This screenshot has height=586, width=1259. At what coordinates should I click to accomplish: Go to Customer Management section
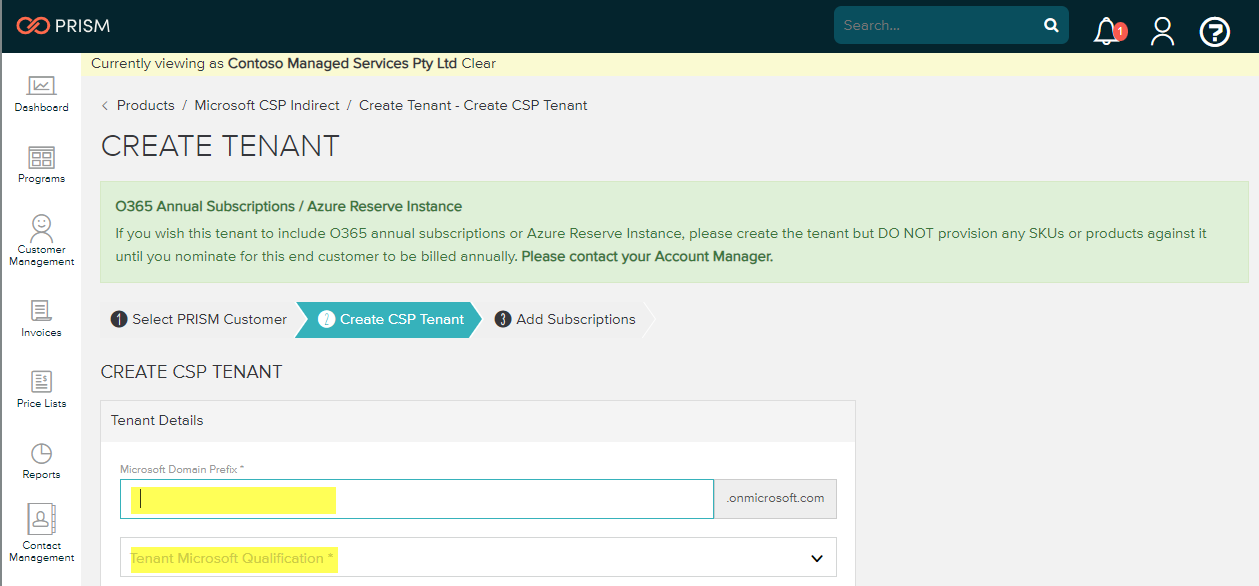41,240
